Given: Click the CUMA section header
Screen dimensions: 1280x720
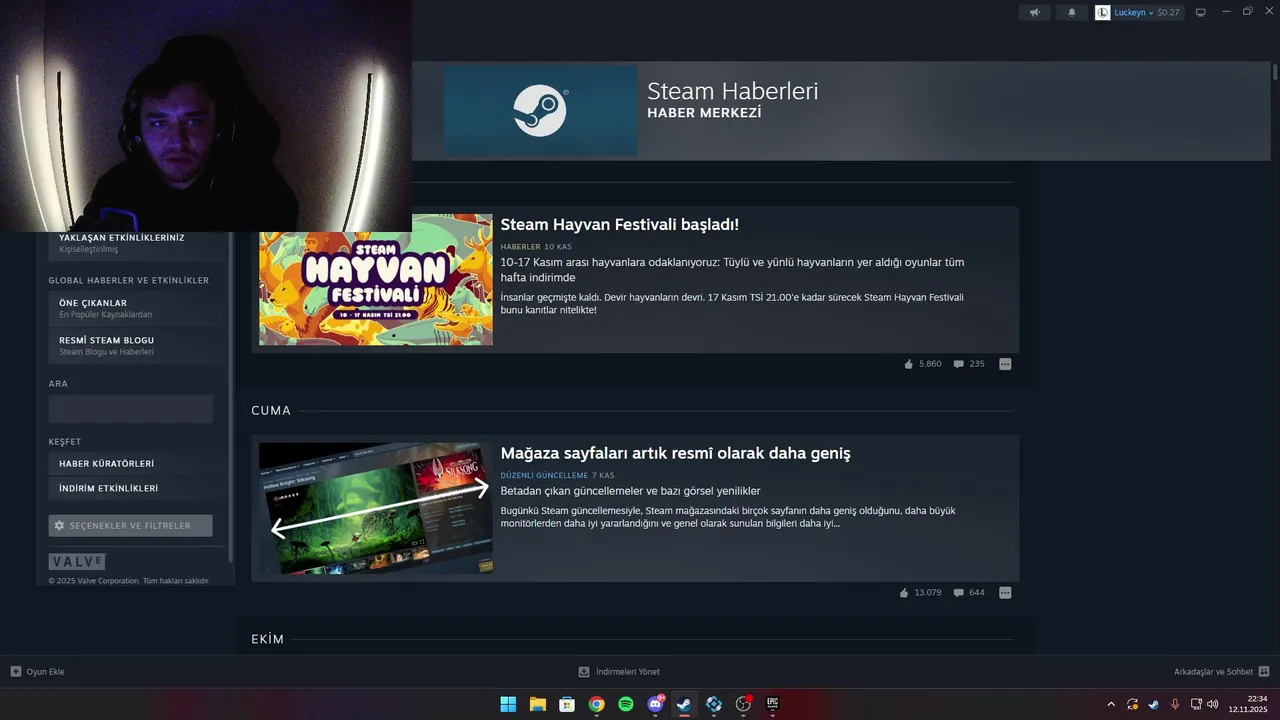Looking at the screenshot, I should pos(271,411).
